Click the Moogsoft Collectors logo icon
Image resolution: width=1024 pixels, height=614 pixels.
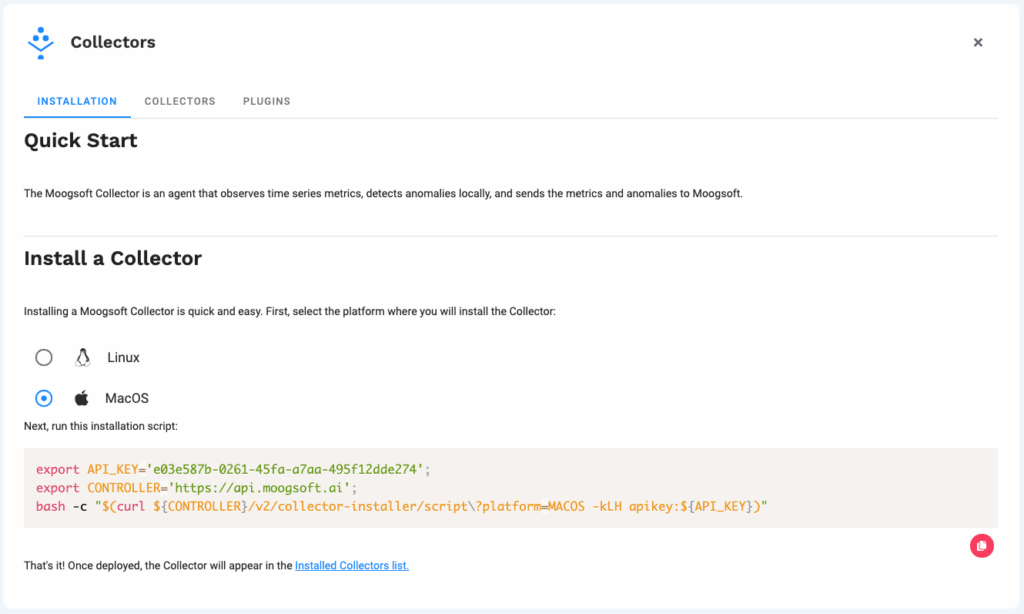(x=40, y=43)
